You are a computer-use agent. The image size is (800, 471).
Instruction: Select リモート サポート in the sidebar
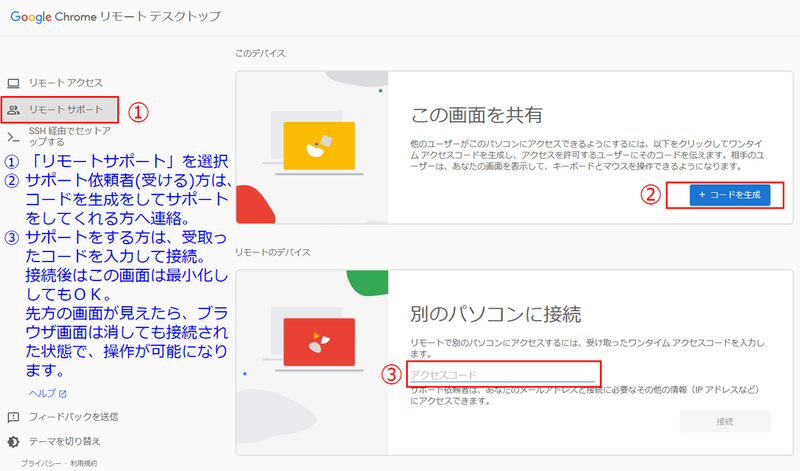tap(60, 109)
